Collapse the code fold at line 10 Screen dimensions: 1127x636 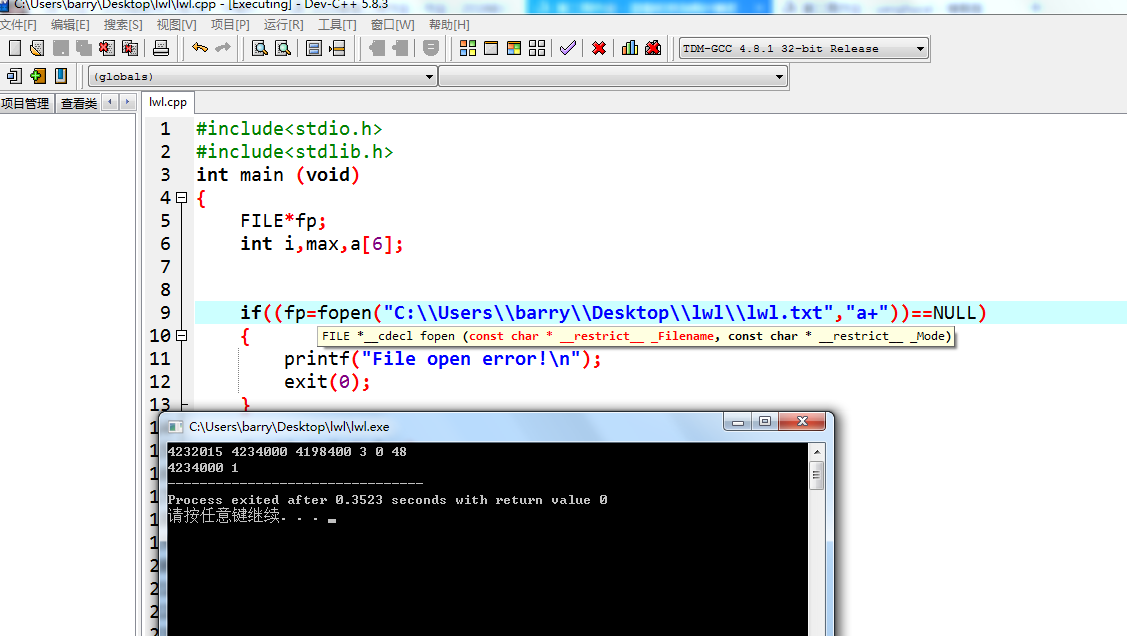[182, 336]
